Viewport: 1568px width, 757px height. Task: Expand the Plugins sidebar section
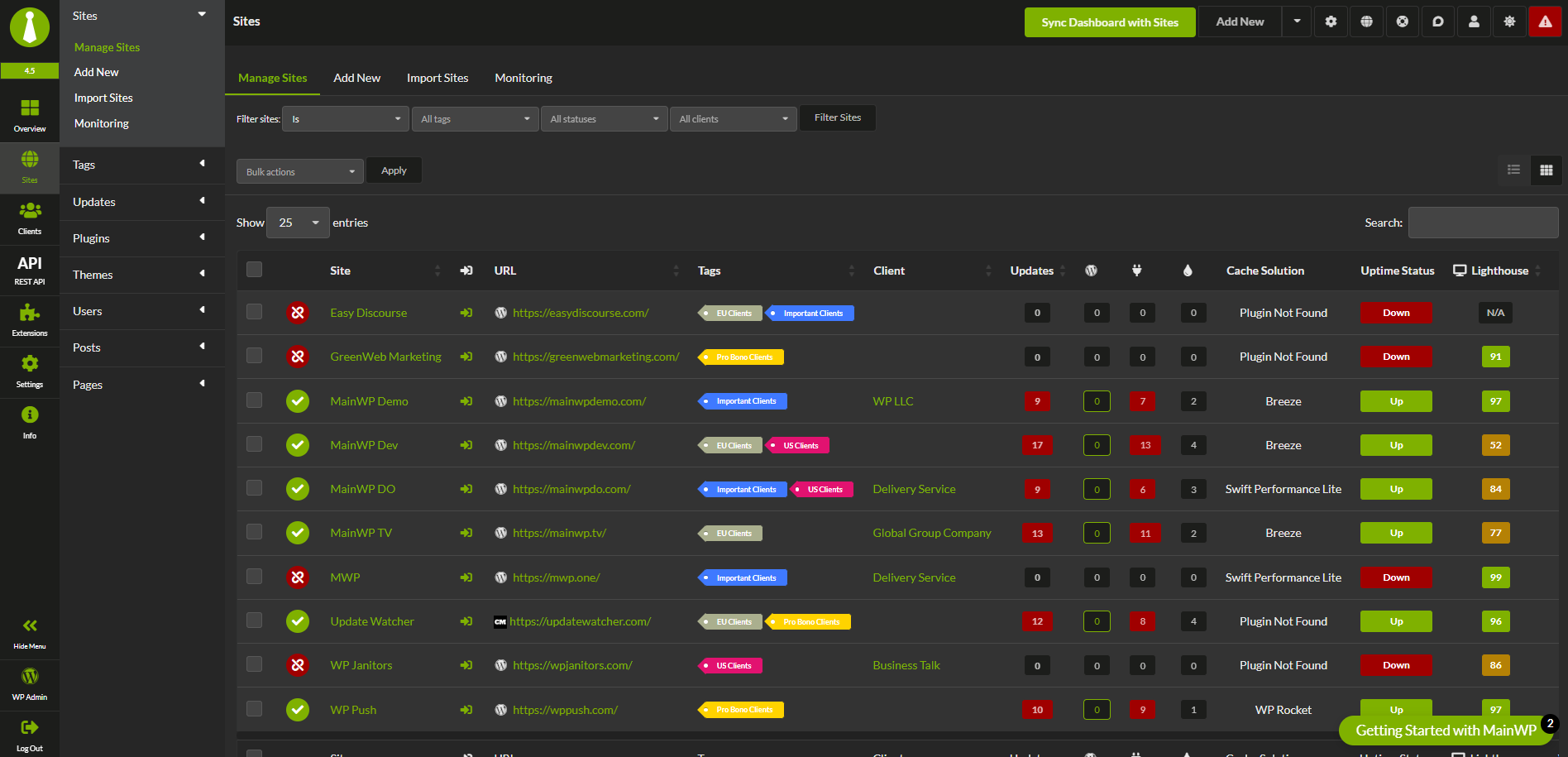tap(142, 238)
